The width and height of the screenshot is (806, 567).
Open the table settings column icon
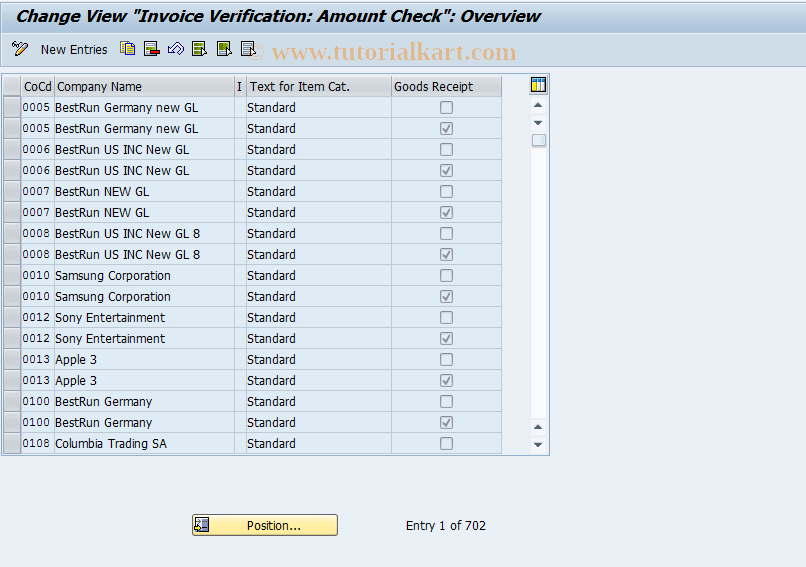538,85
